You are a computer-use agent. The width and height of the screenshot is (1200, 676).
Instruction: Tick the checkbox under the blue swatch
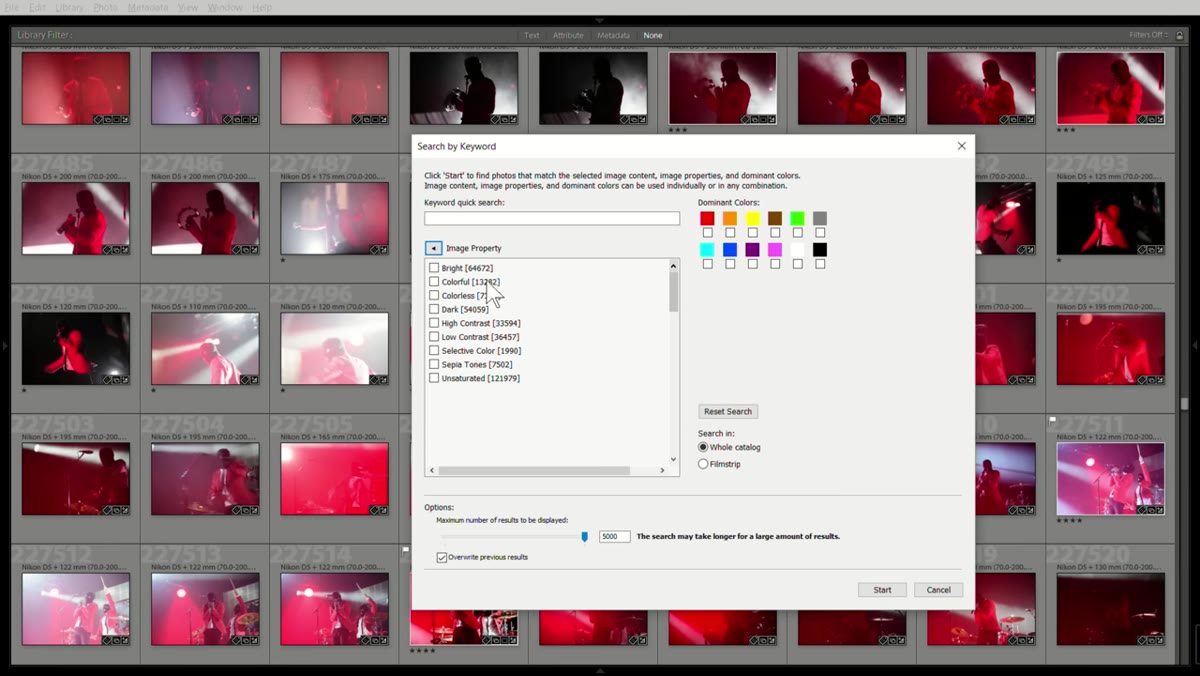[730, 264]
